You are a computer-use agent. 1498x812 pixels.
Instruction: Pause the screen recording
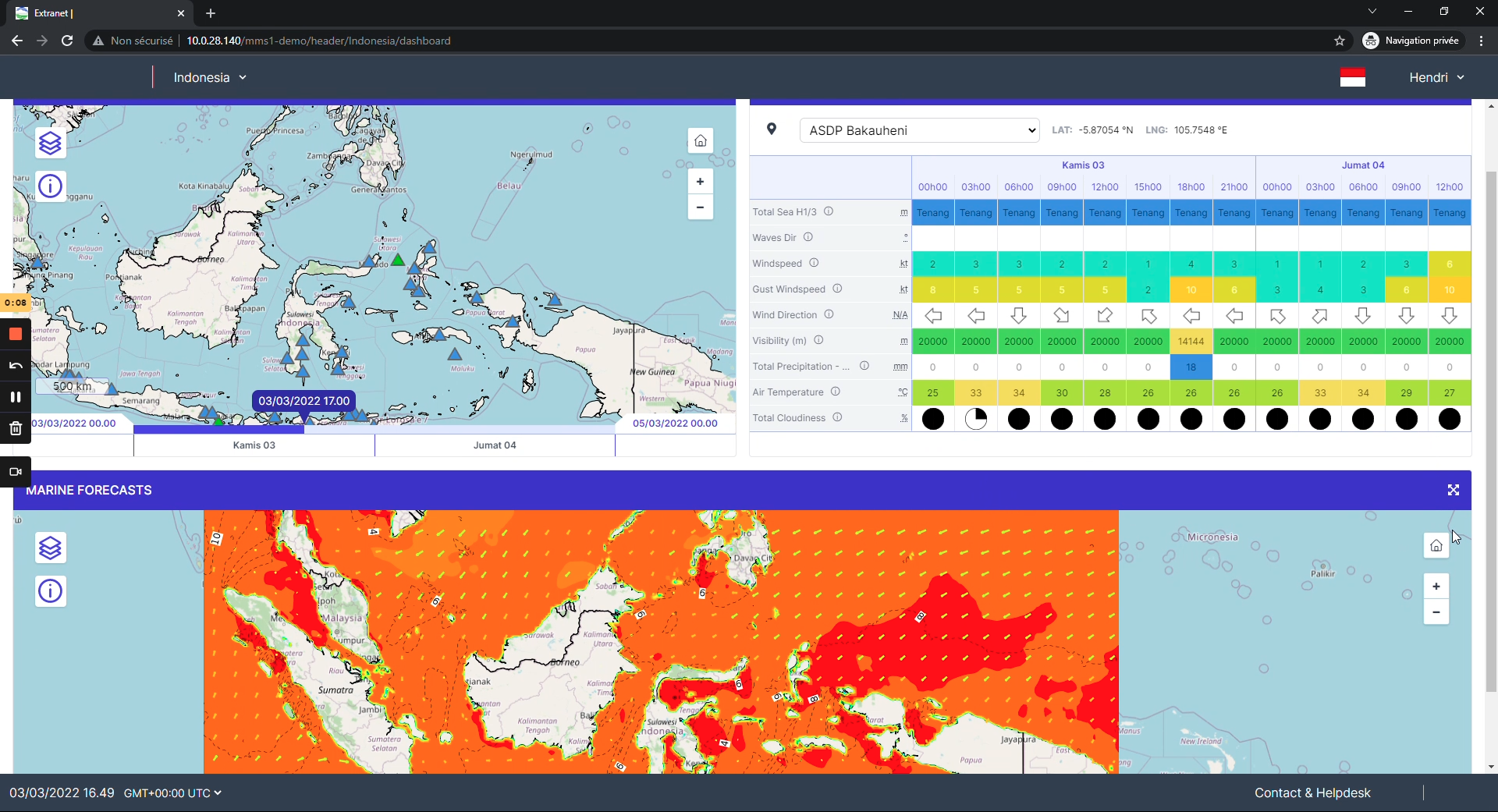pyautogui.click(x=16, y=397)
